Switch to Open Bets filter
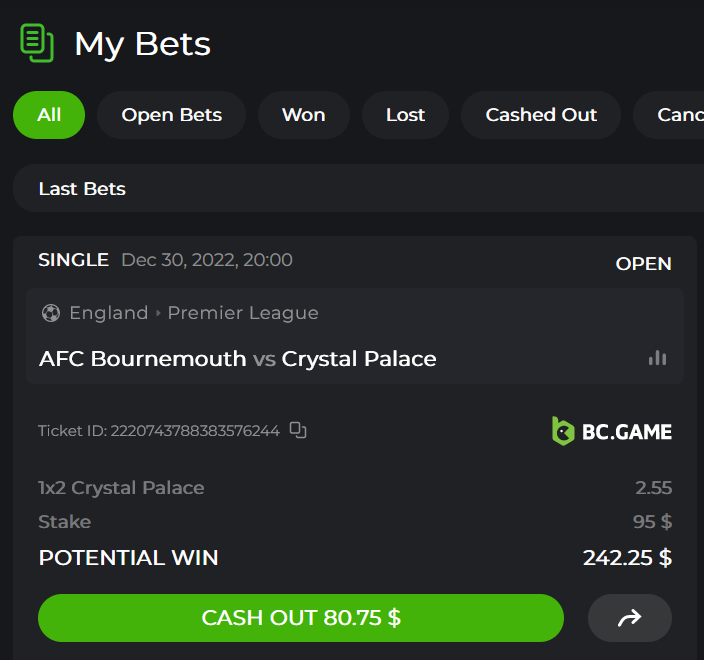 point(172,115)
